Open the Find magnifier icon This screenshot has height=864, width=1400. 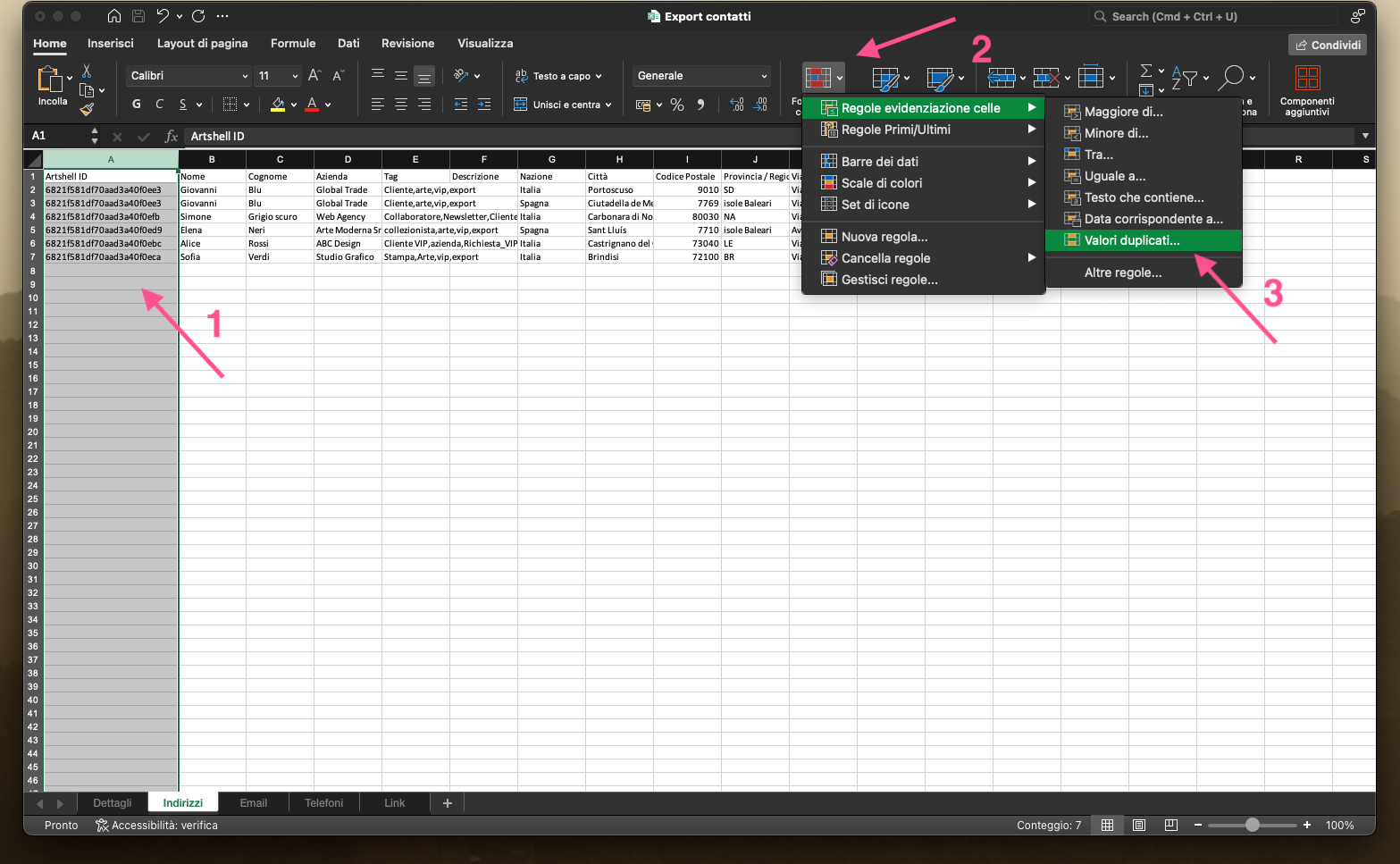pyautogui.click(x=1232, y=77)
